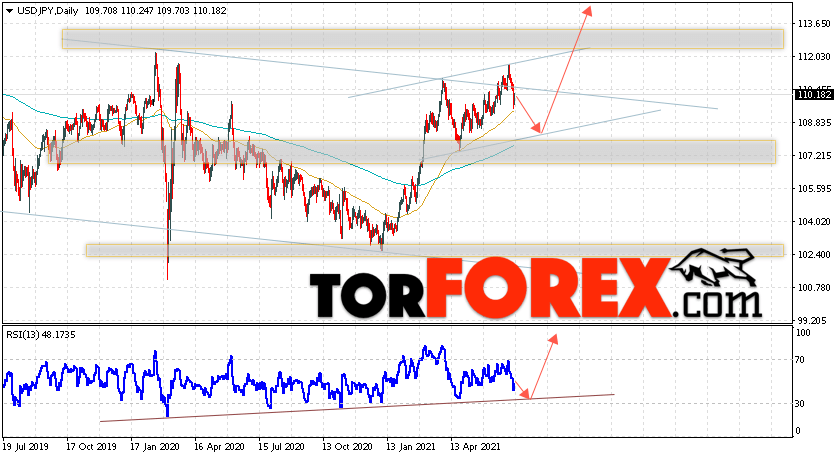Click the RSI 30 level label
838x458 pixels.
pos(800,403)
